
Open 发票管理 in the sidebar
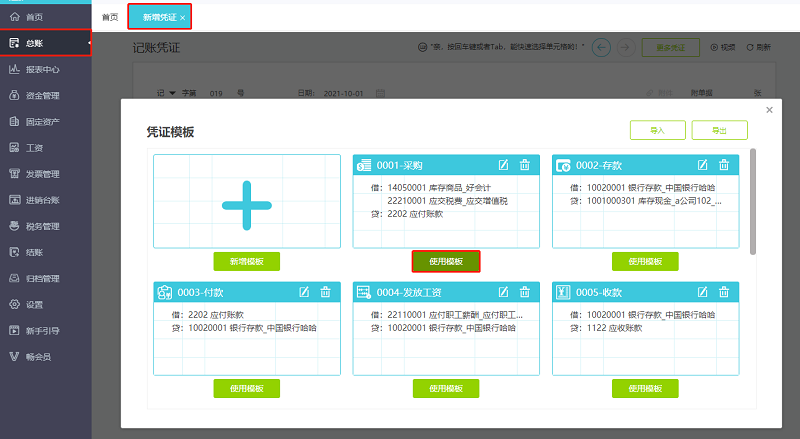pyautogui.click(x=42, y=174)
